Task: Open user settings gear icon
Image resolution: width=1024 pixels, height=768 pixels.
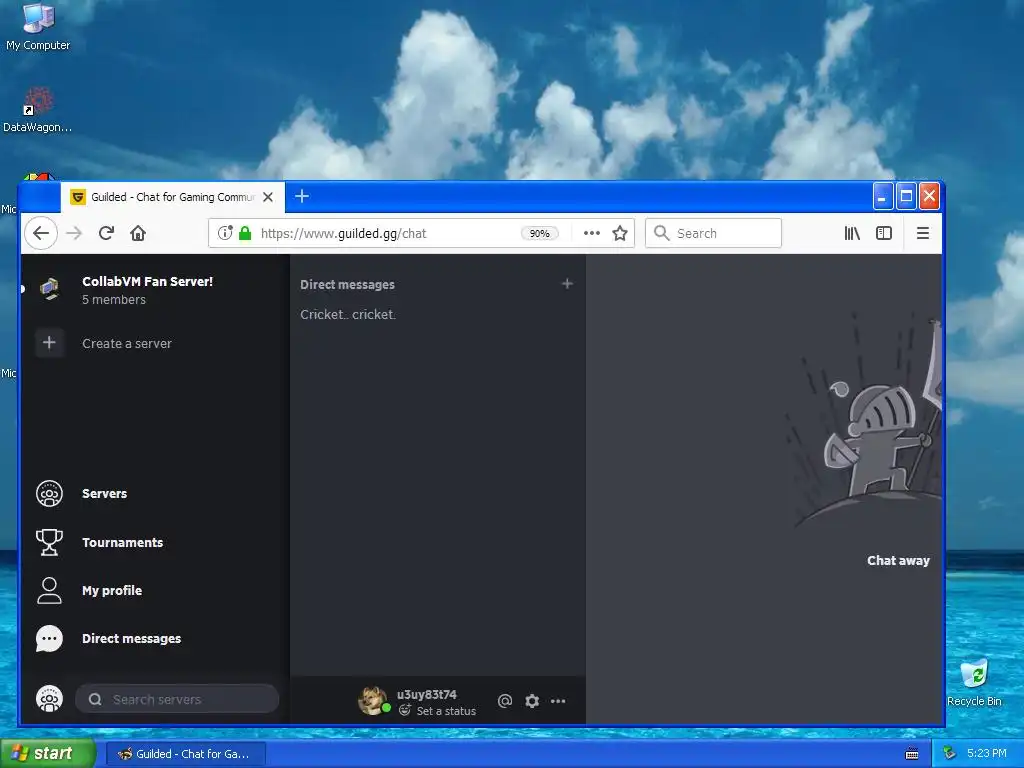Action: click(532, 701)
